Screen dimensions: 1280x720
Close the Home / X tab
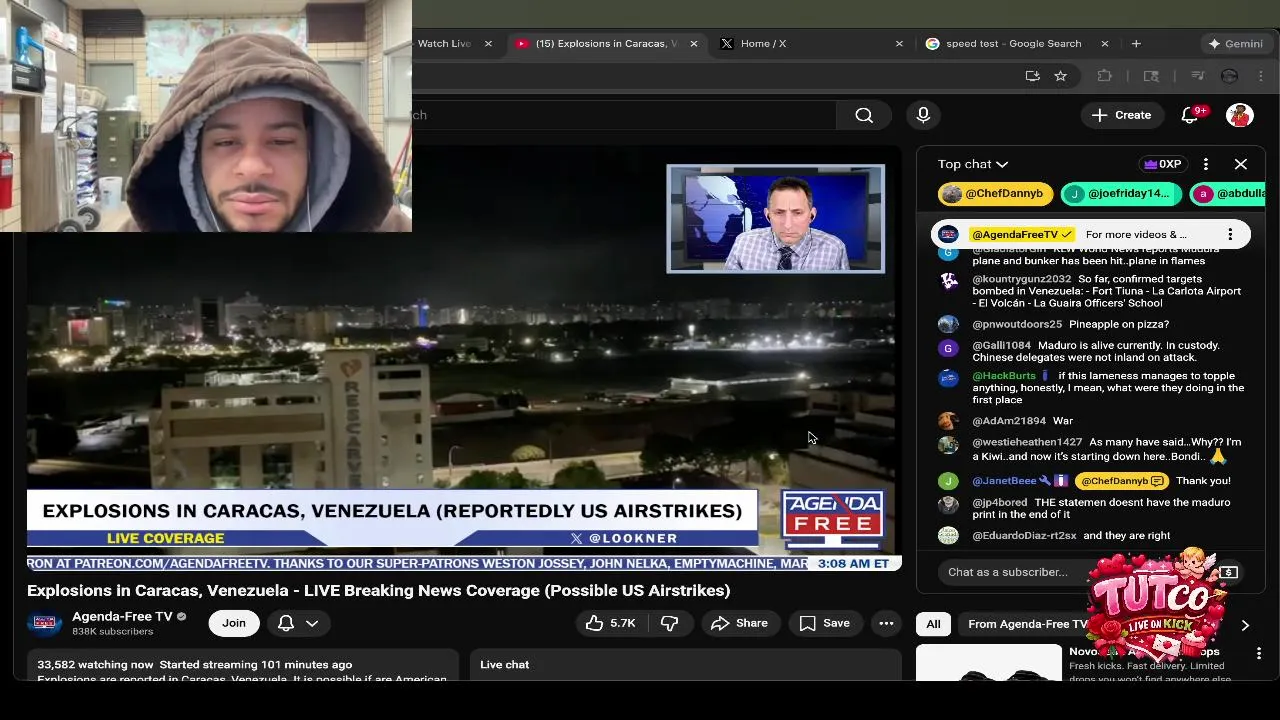[x=899, y=44]
